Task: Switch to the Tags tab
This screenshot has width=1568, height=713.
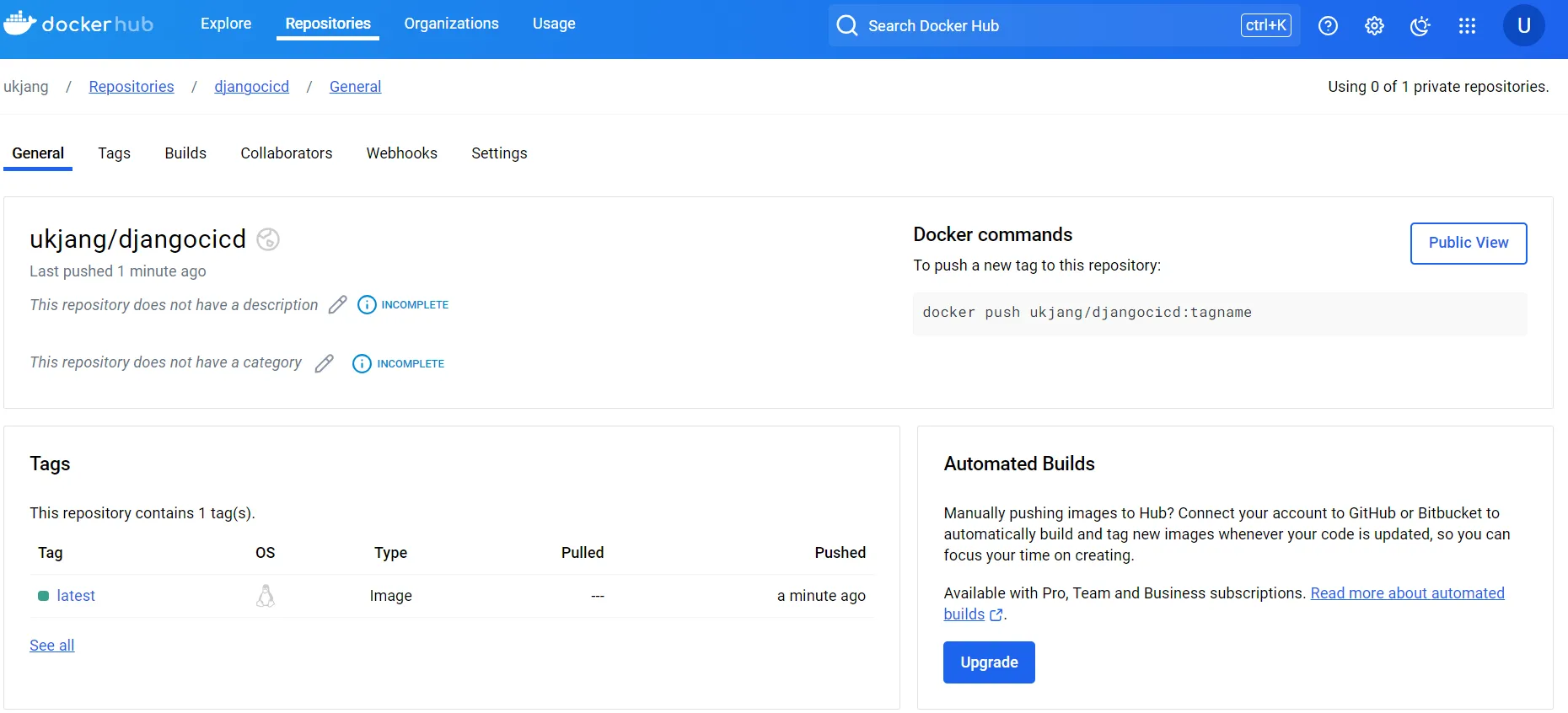Action: point(114,153)
